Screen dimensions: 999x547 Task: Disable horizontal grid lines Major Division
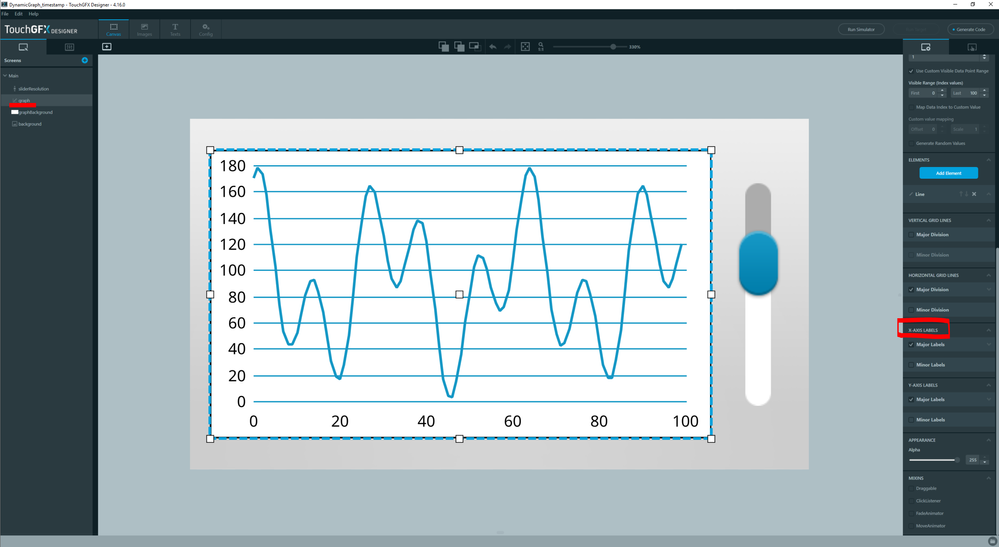pos(911,290)
